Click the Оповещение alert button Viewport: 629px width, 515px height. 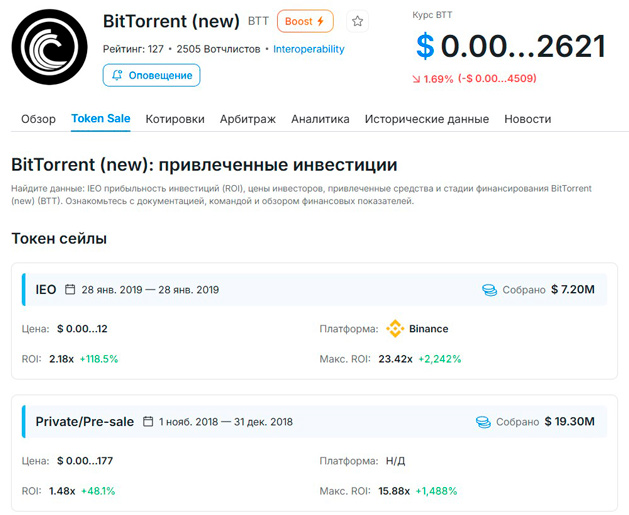coord(151,75)
